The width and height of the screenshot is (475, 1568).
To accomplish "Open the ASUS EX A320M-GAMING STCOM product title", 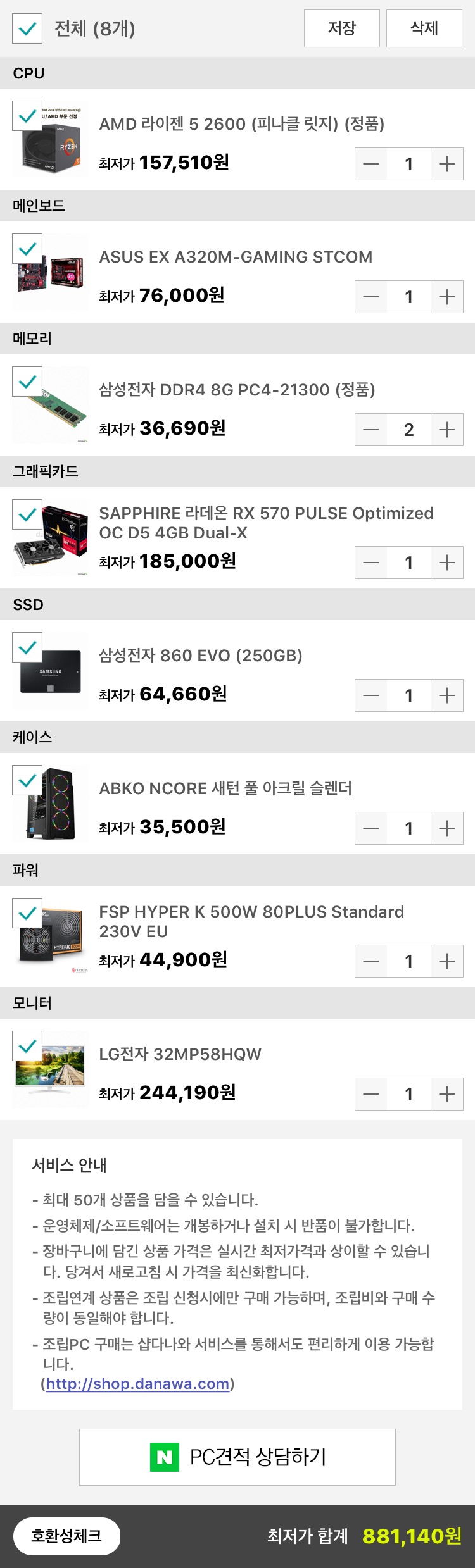I will 236,257.
